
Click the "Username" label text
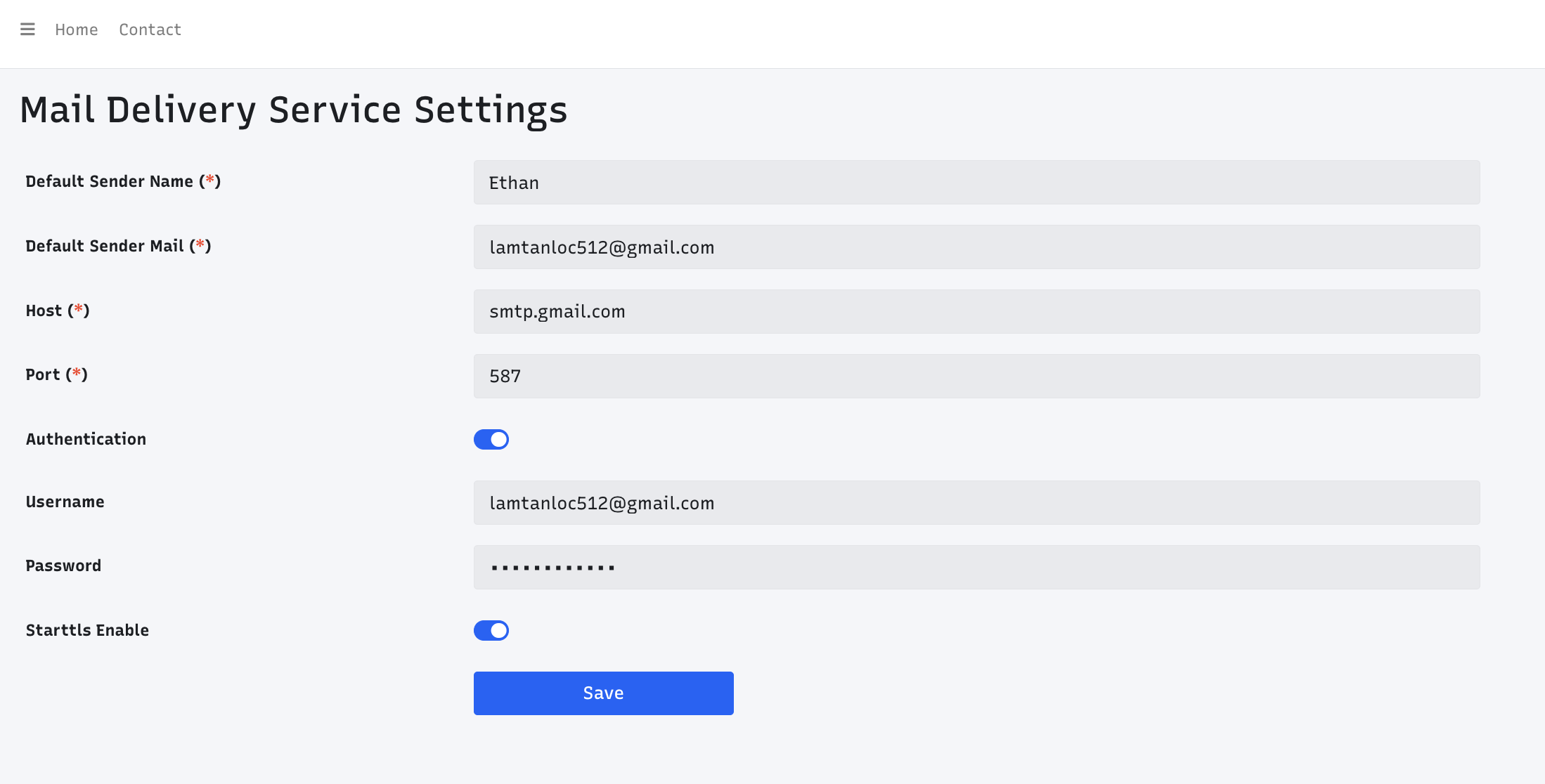click(65, 502)
